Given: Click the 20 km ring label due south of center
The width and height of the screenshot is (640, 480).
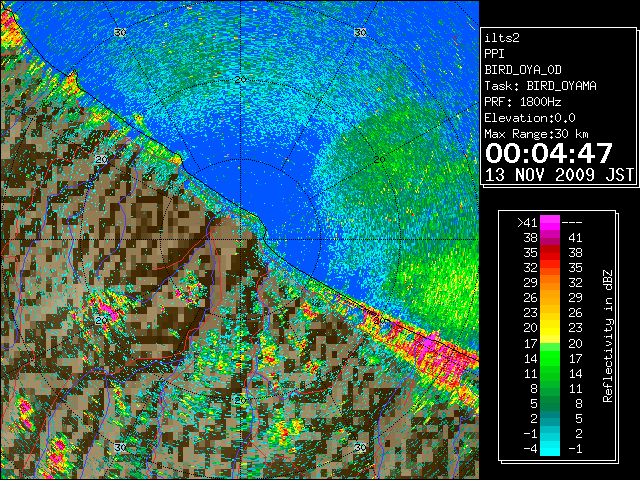Looking at the screenshot, I should 240,400.
